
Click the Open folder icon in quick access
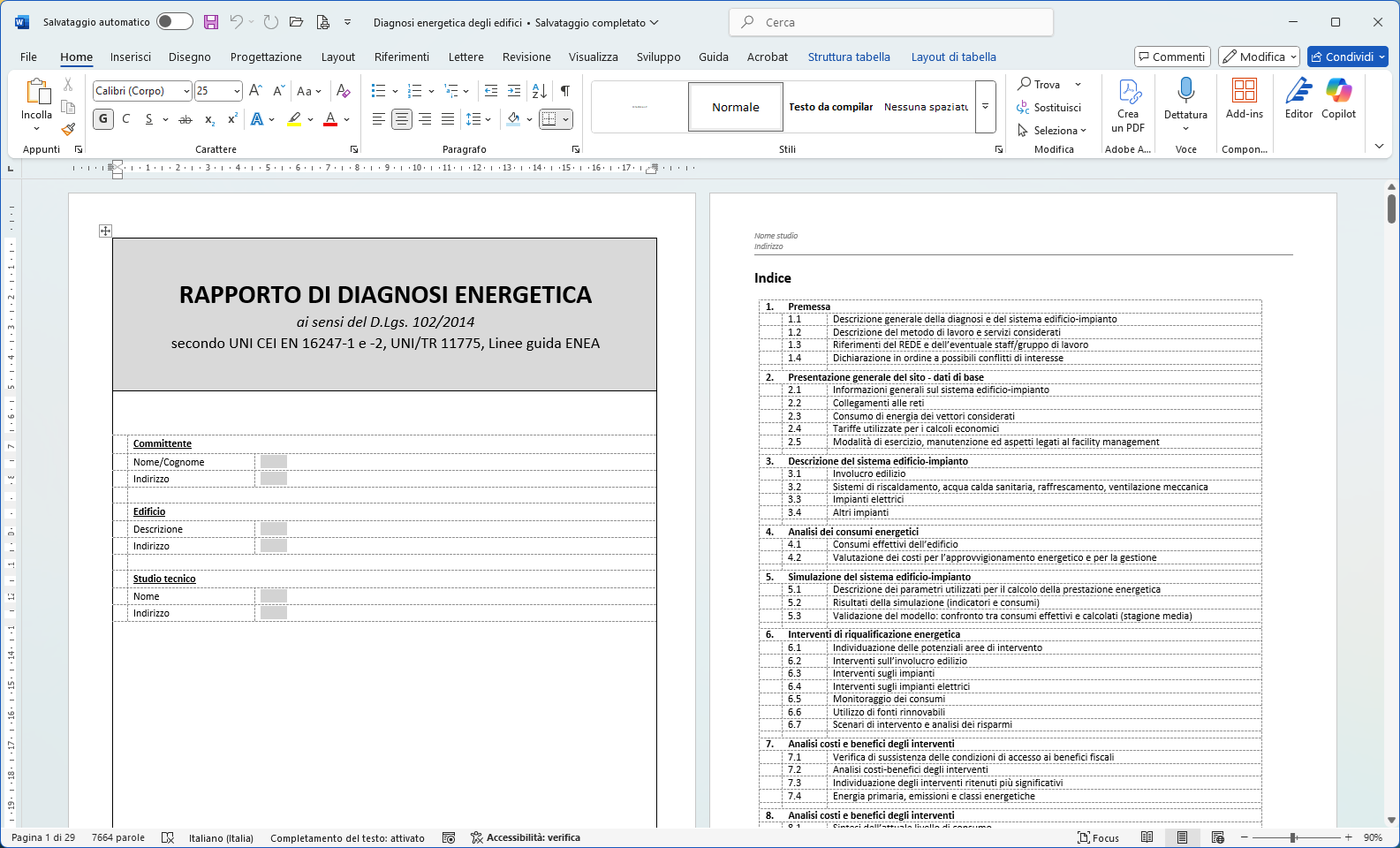(x=297, y=22)
